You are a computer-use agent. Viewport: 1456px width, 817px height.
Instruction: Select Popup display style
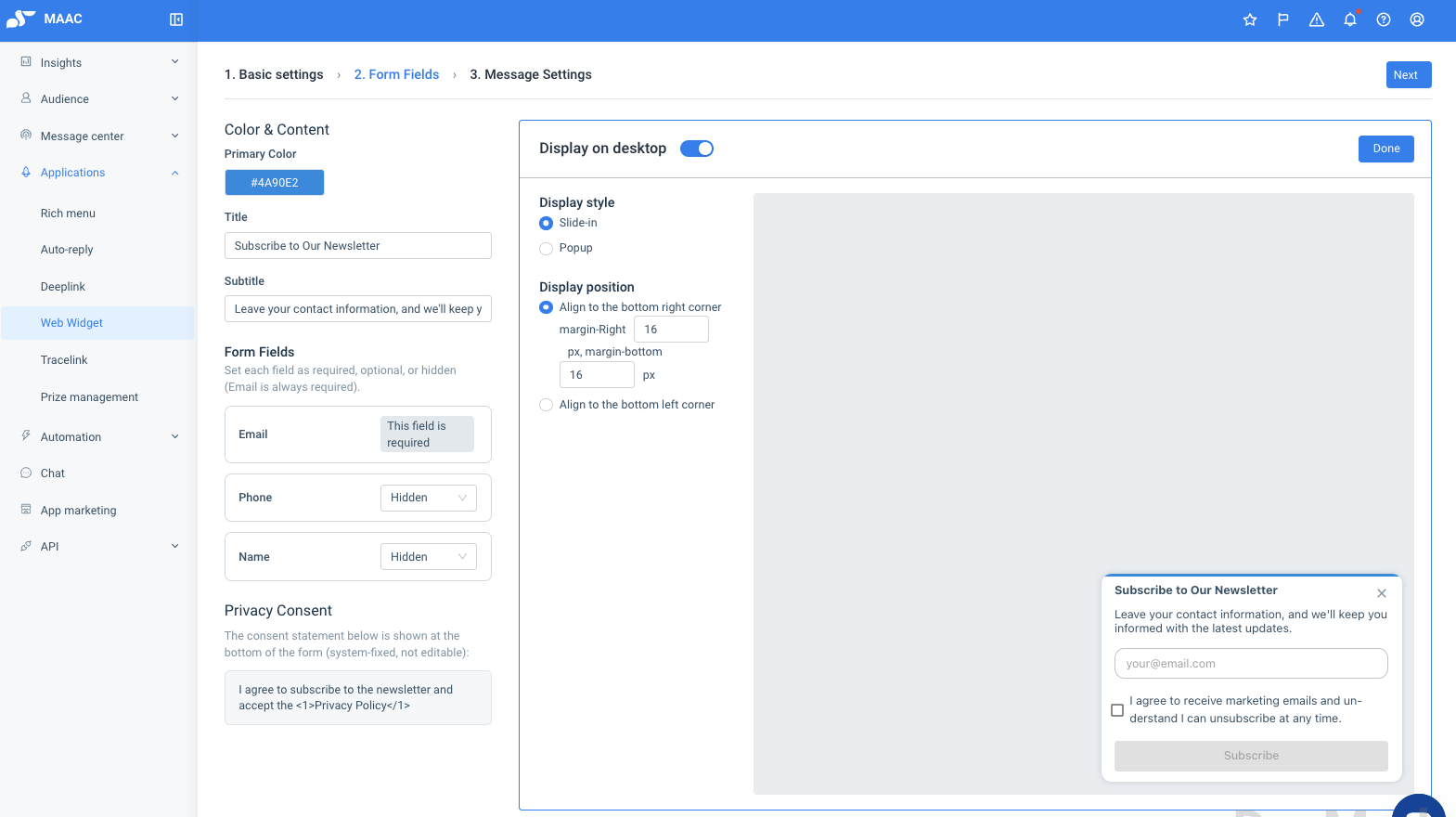[x=546, y=248]
